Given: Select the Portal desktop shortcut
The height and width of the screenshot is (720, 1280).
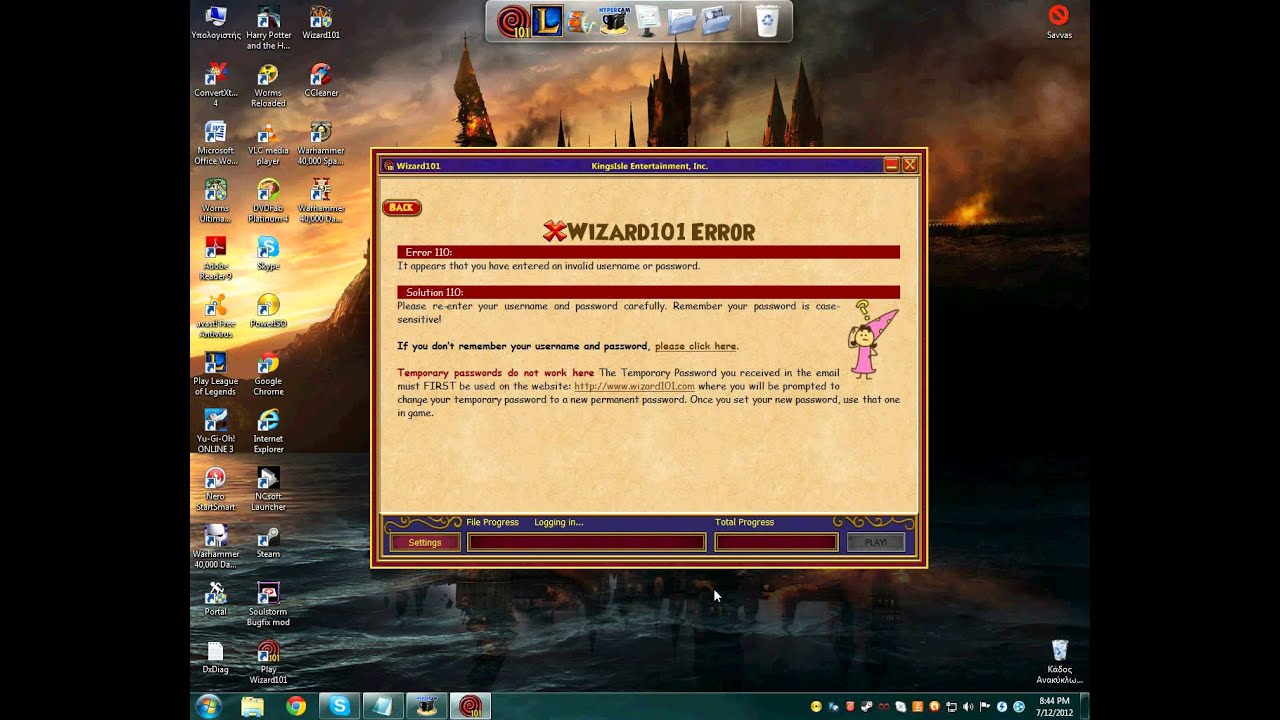Looking at the screenshot, I should pyautogui.click(x=216, y=600).
